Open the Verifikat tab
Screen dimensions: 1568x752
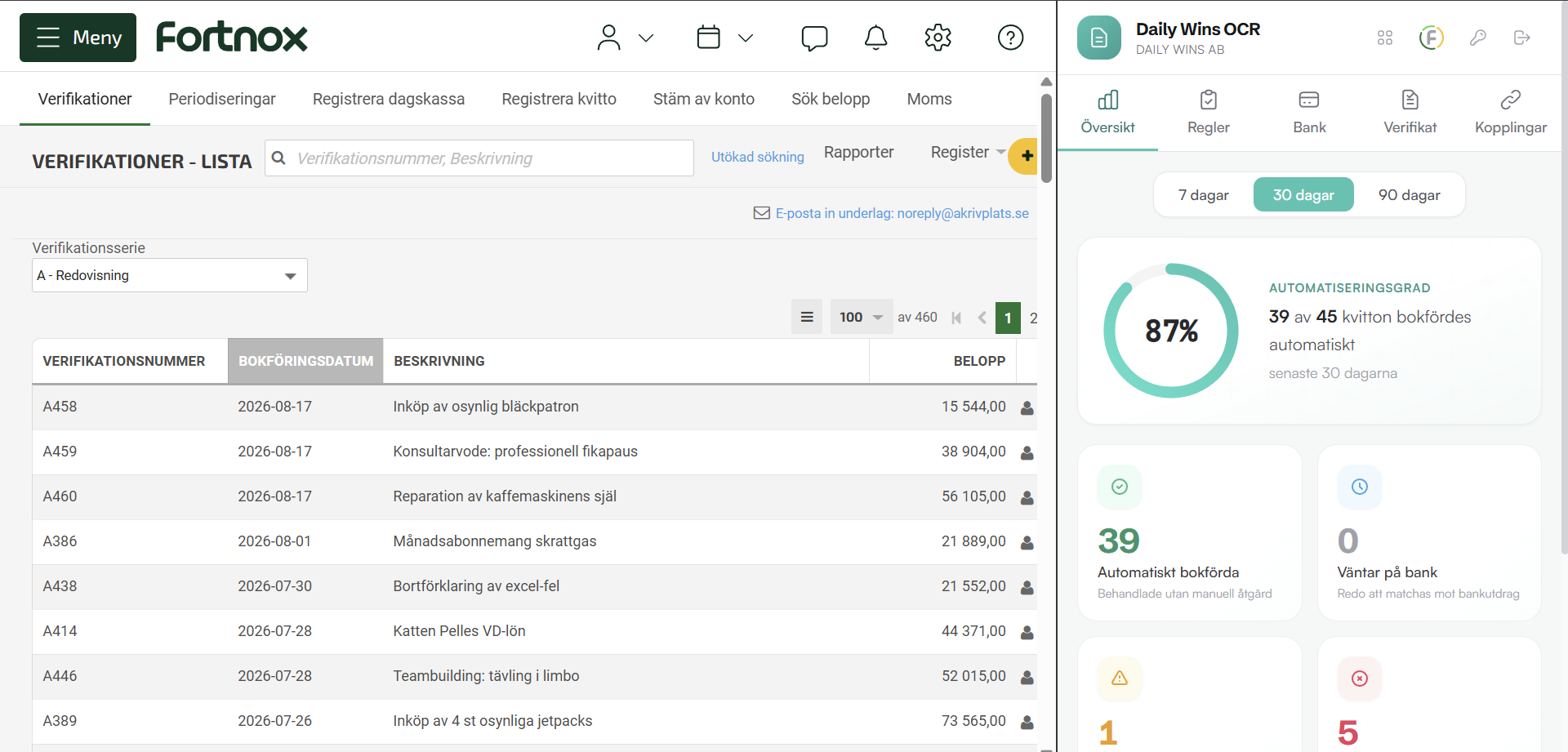point(1410,113)
